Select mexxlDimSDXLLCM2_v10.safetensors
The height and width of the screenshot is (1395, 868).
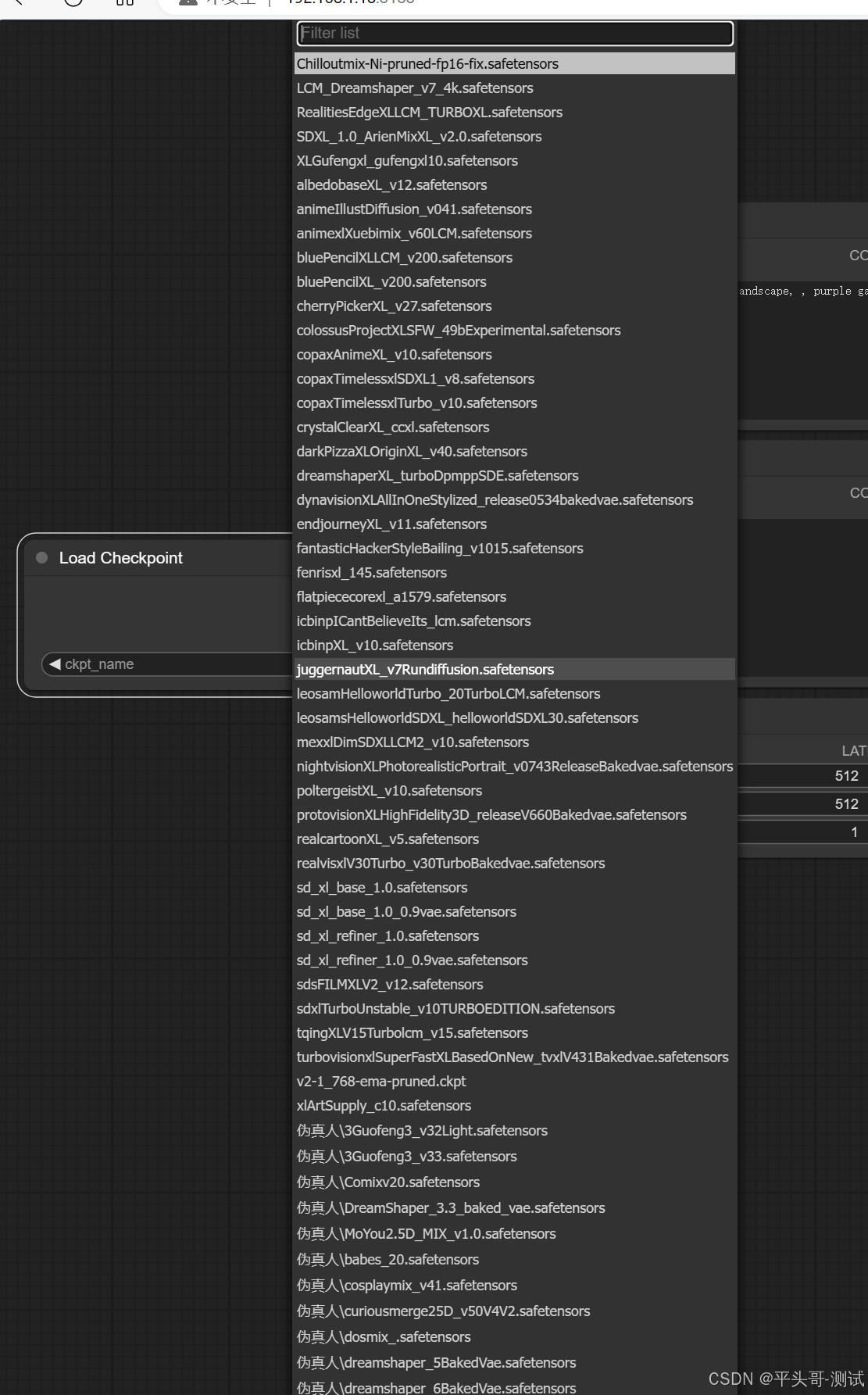click(x=515, y=742)
